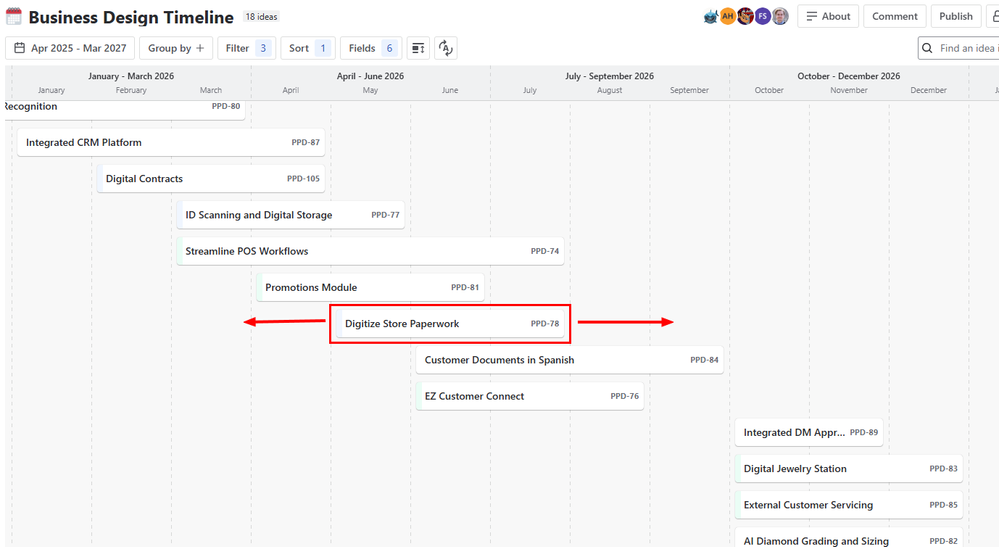
Task: Open the Integrated CRM Platform idea bar
Action: tap(171, 143)
